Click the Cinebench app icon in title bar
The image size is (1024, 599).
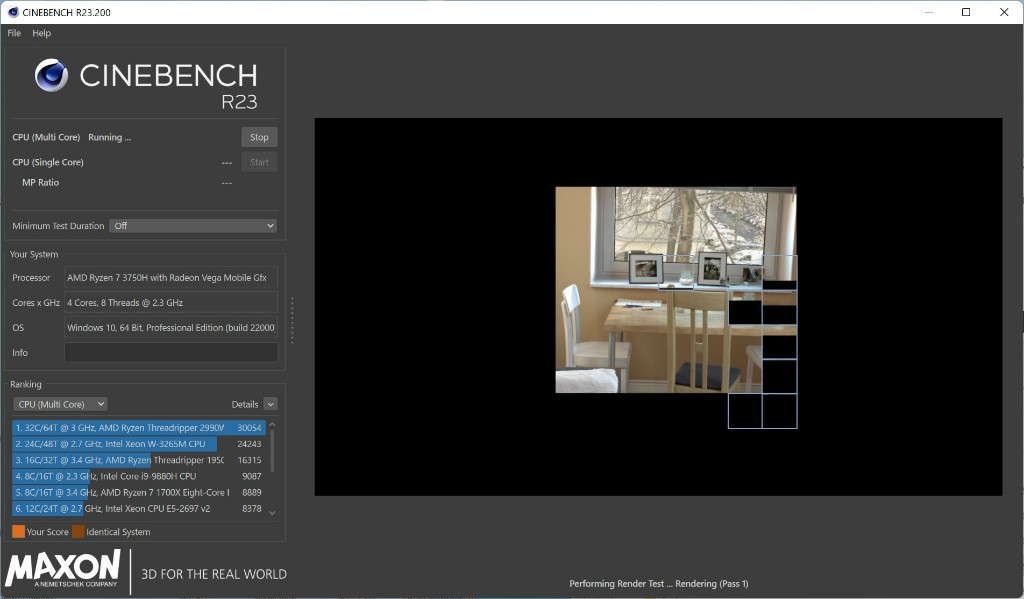pos(12,12)
